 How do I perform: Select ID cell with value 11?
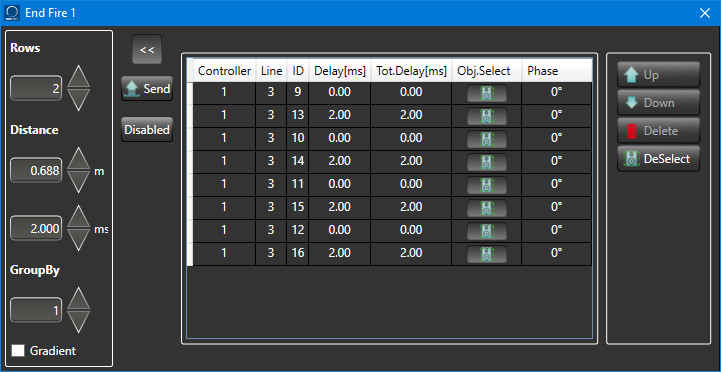pyautogui.click(x=298, y=184)
